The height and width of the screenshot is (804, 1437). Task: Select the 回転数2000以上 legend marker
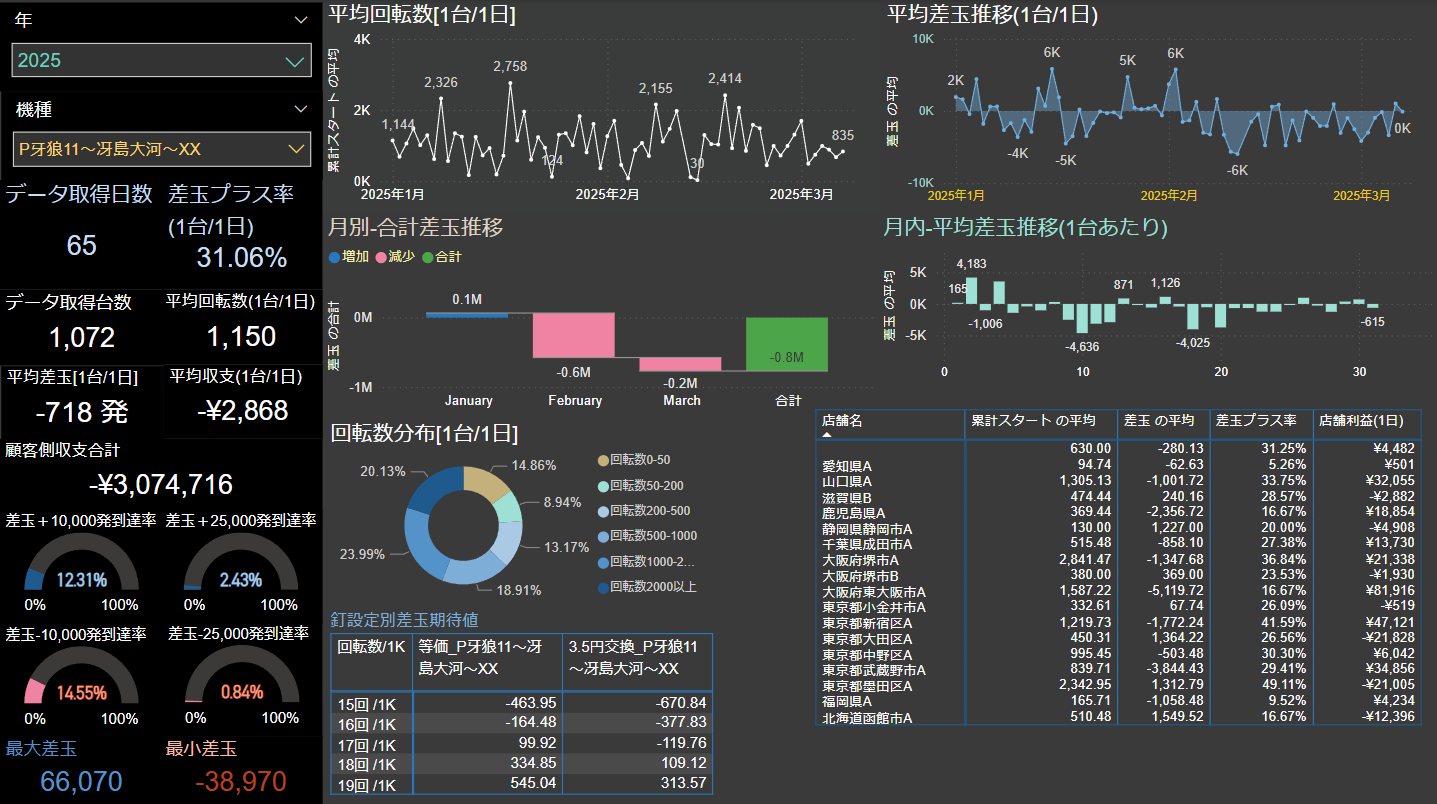click(602, 587)
